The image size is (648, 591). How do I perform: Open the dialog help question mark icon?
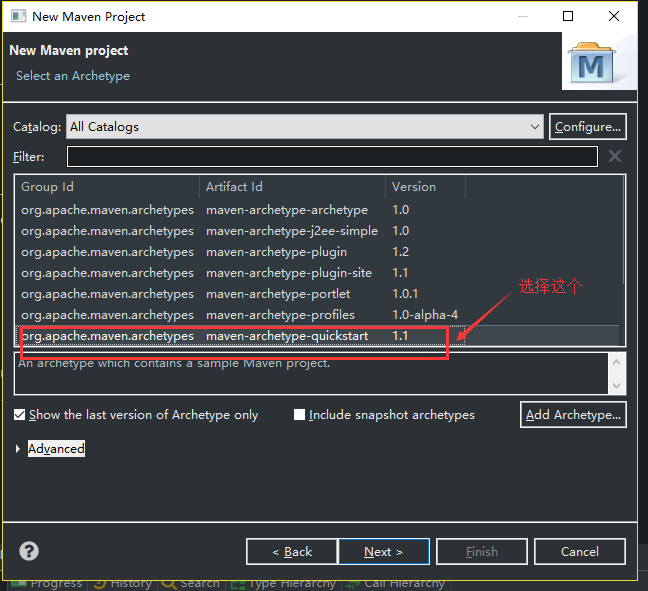pos(29,551)
